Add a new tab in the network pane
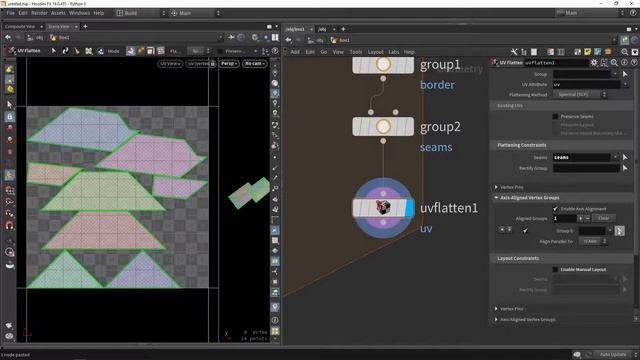The image size is (640, 360). pos(343,29)
